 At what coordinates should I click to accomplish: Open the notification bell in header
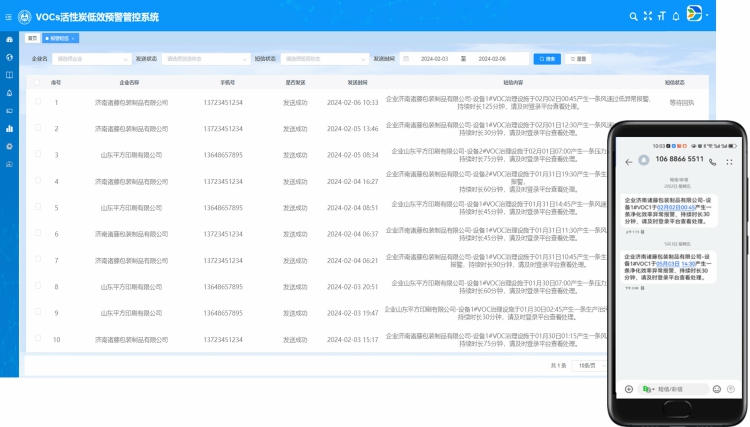pyautogui.click(x=675, y=16)
